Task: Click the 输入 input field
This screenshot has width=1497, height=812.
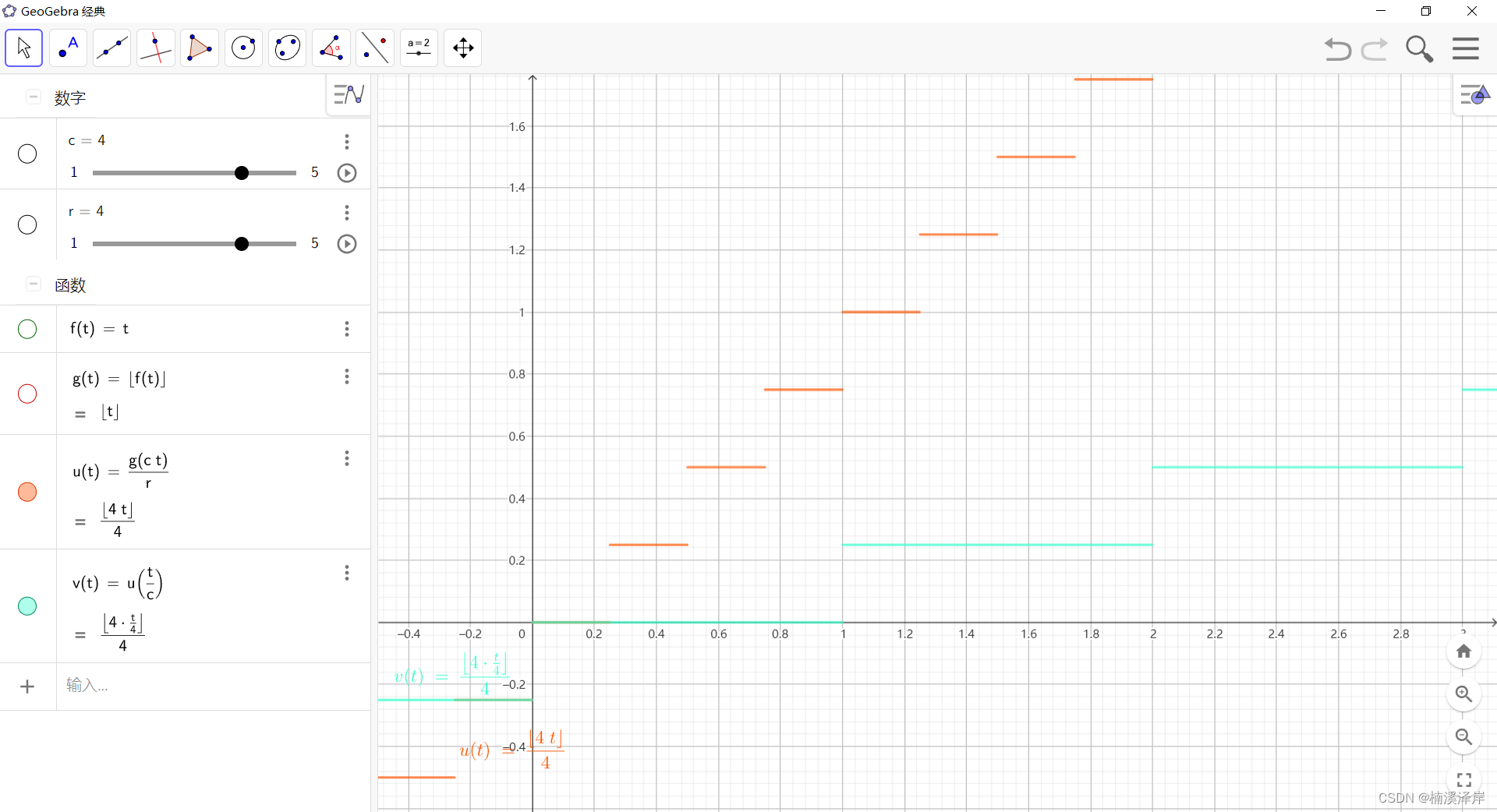Action: click(x=213, y=686)
